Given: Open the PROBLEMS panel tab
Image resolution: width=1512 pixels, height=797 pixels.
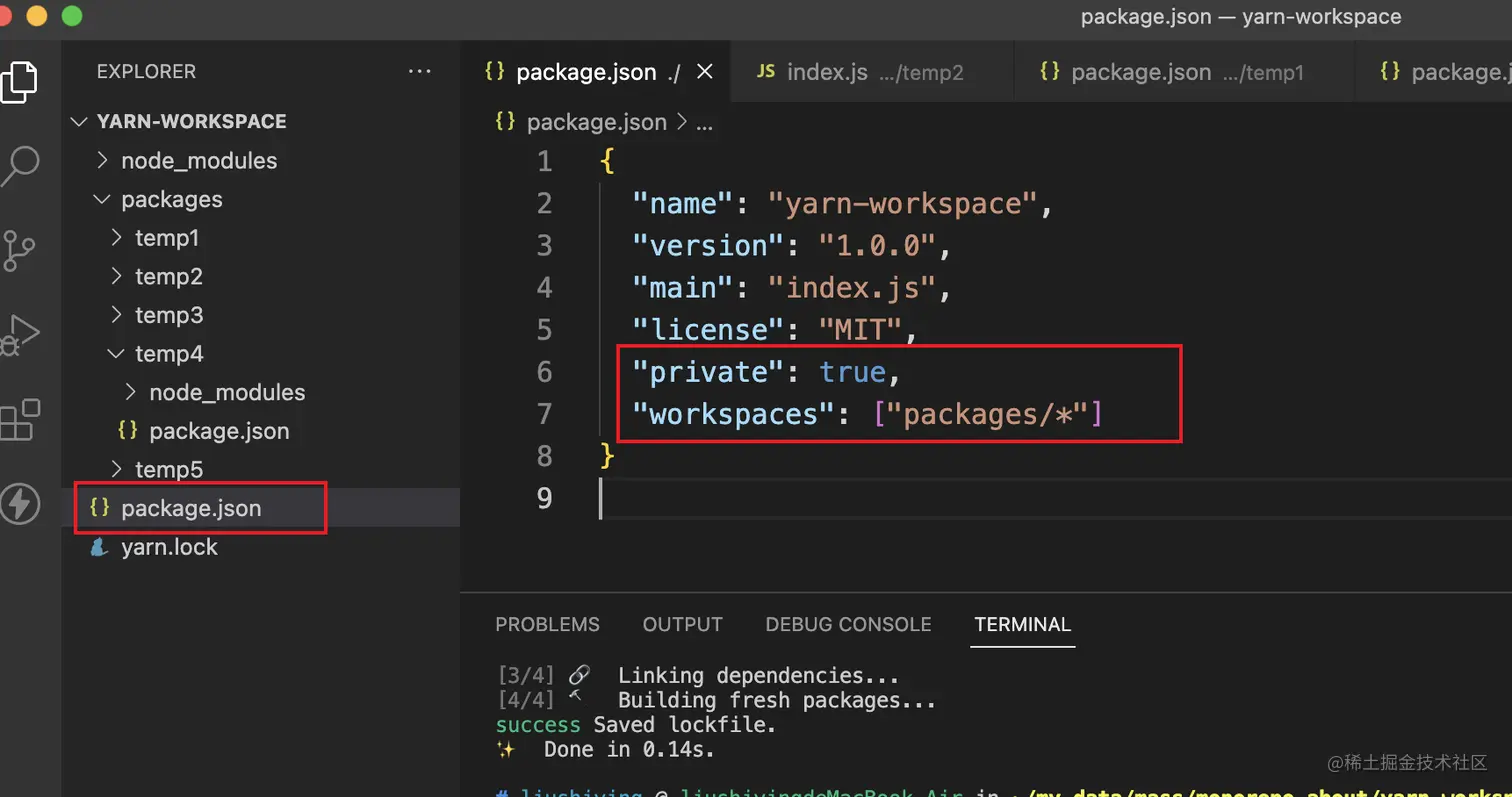Looking at the screenshot, I should pyautogui.click(x=547, y=624).
